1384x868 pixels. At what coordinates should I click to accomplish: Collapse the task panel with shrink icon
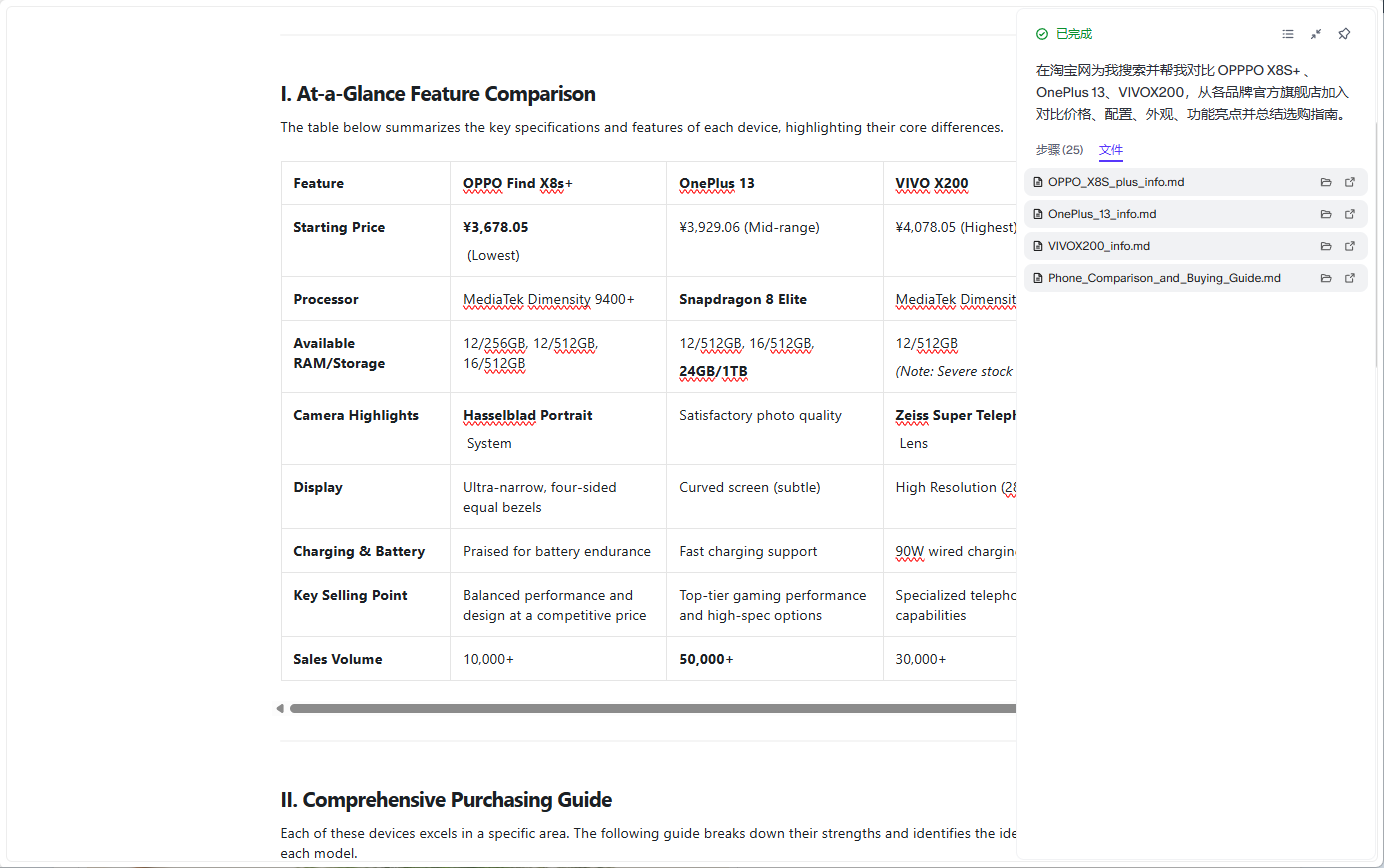click(1316, 34)
